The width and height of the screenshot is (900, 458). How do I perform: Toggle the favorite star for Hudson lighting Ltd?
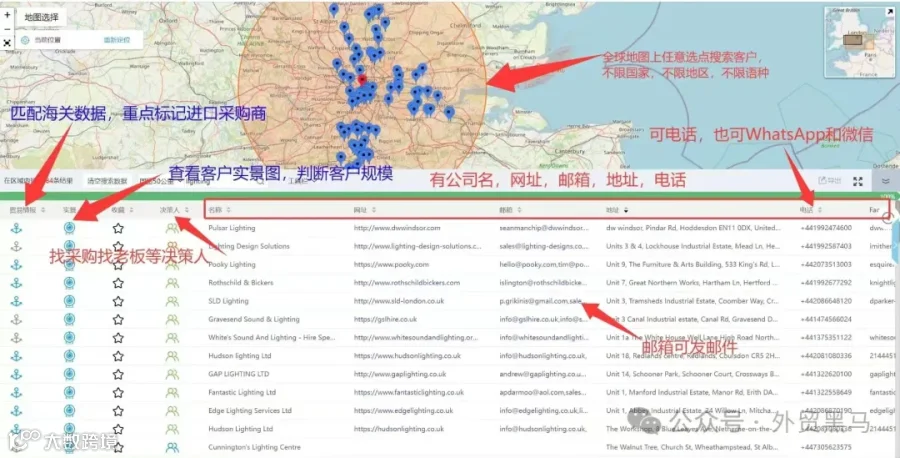pos(118,356)
